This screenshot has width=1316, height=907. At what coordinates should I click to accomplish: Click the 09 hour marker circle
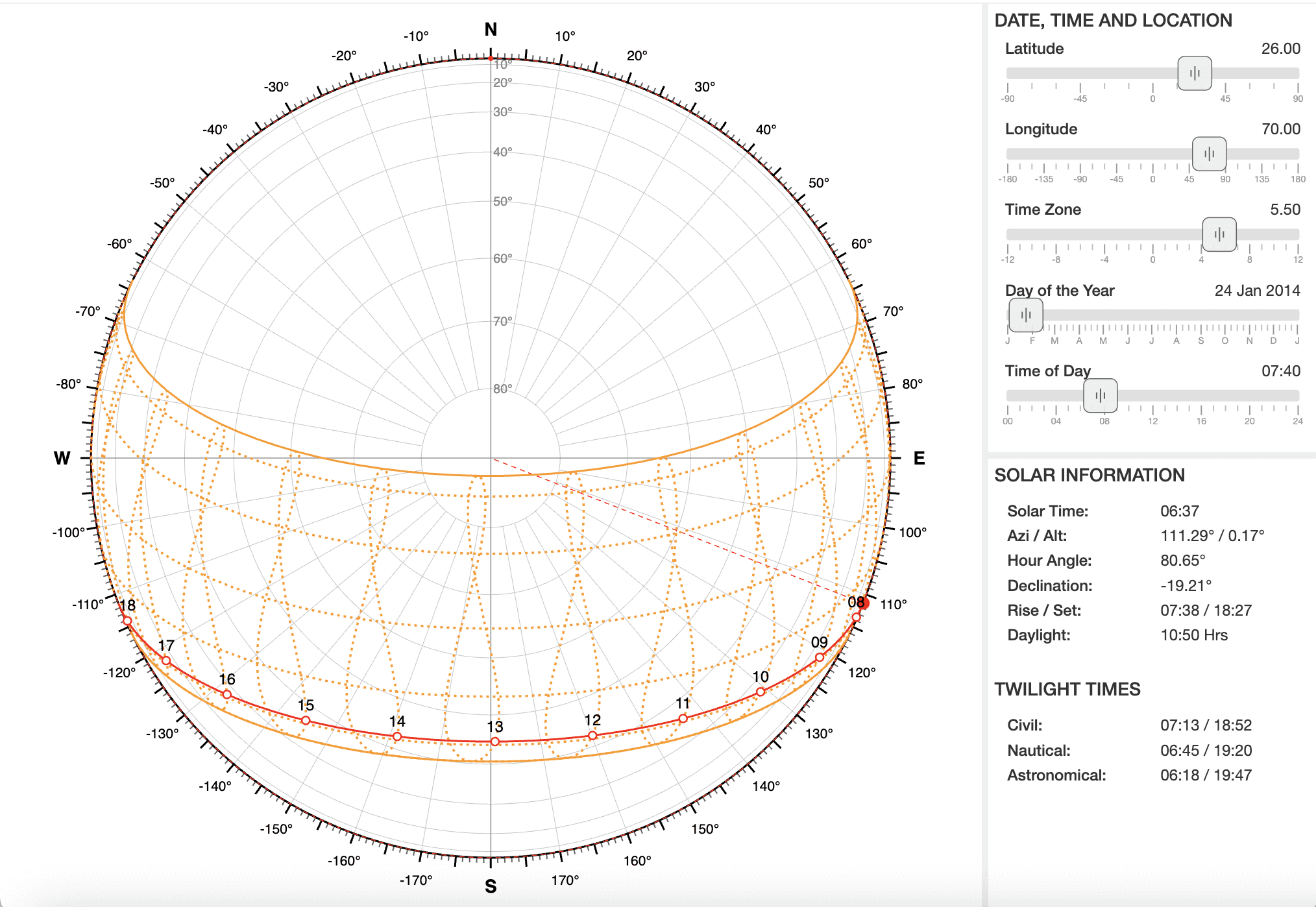pyautogui.click(x=820, y=657)
